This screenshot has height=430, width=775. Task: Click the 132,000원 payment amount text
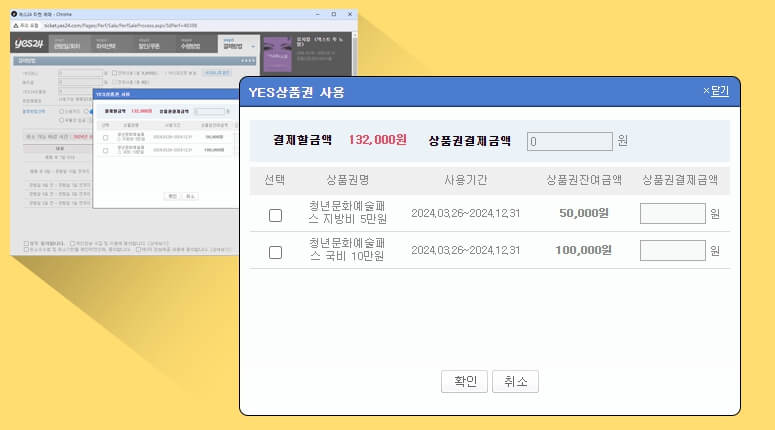(378, 140)
